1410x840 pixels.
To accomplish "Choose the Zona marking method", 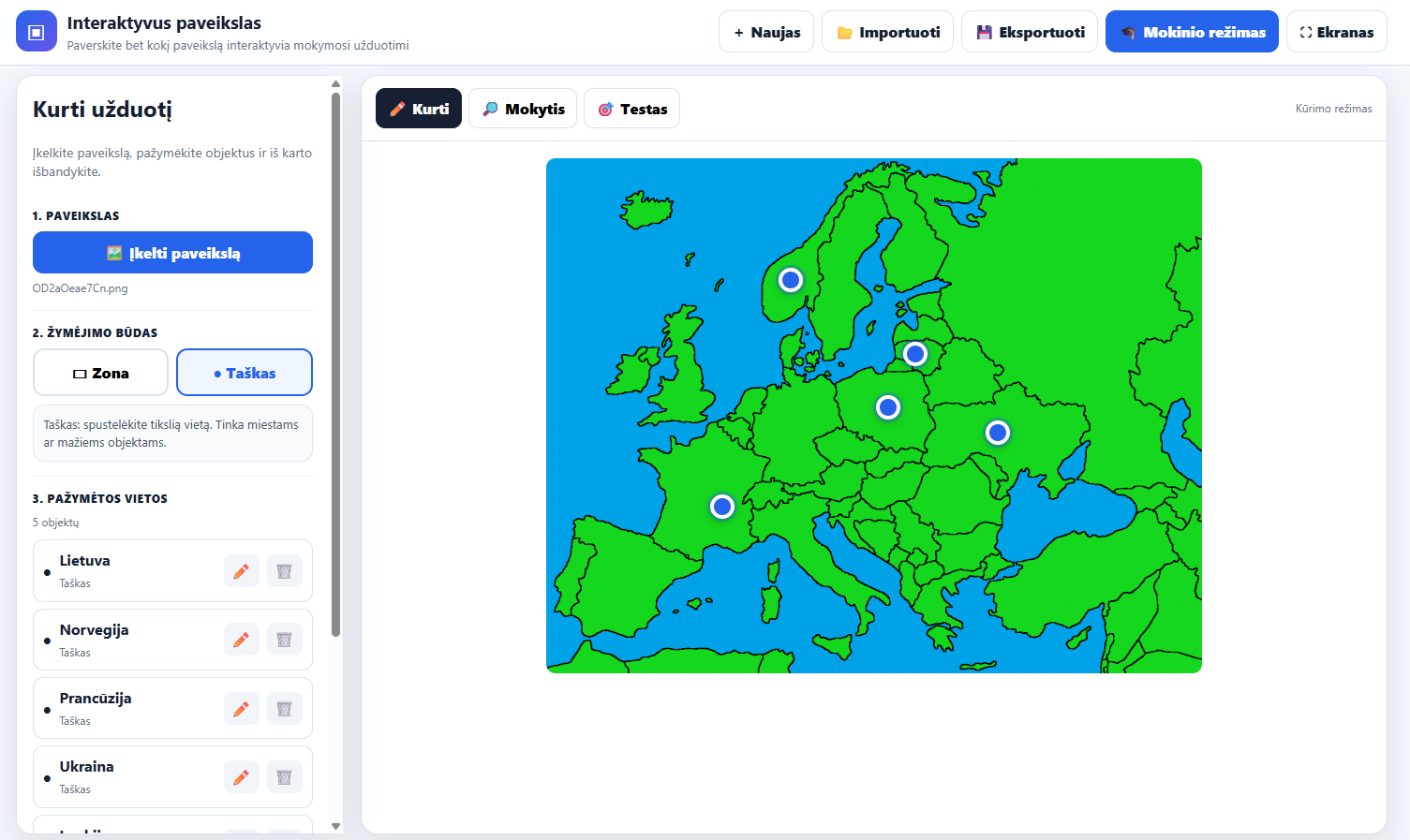I will [100, 373].
